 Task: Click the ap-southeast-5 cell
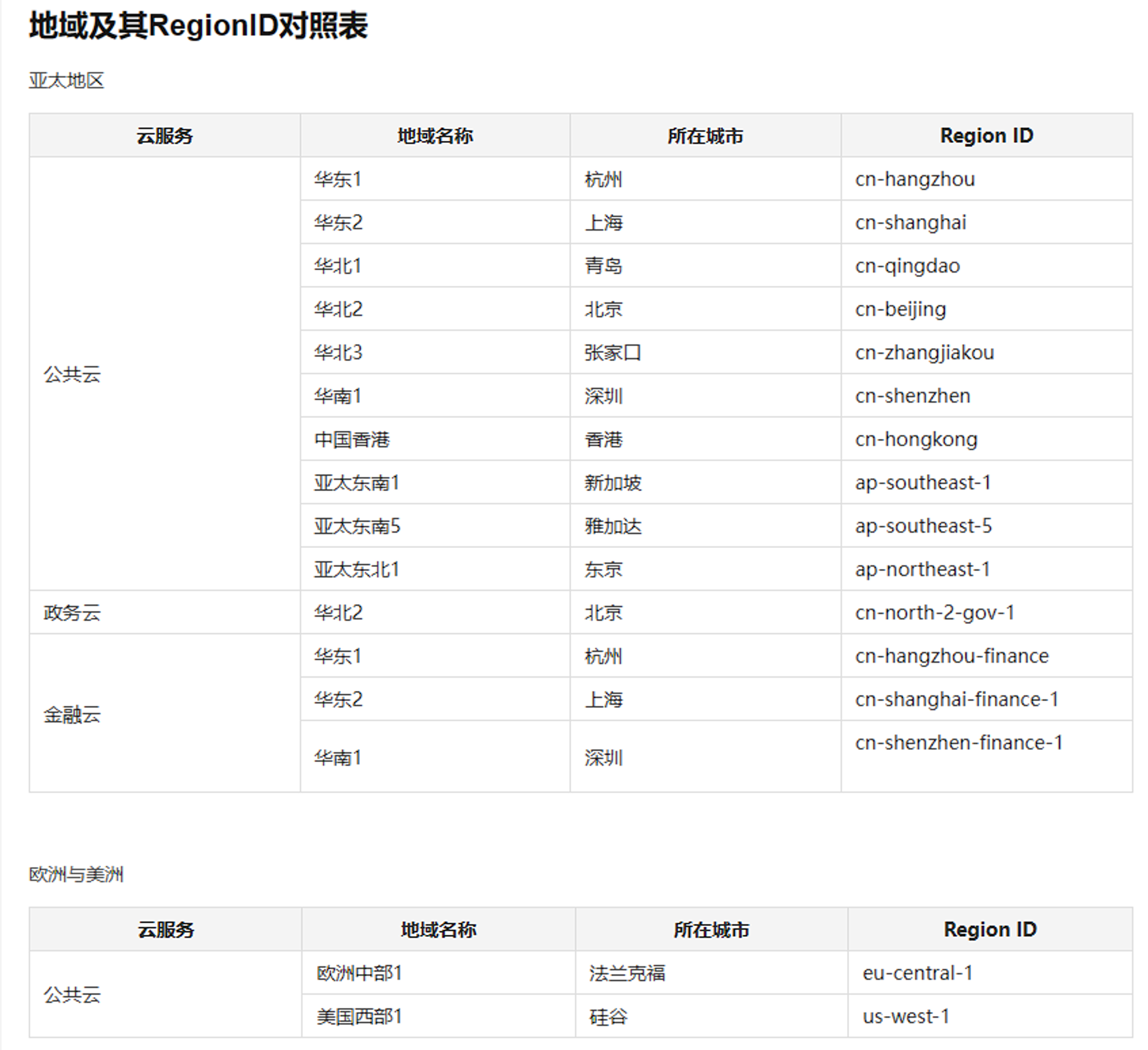(x=987, y=526)
